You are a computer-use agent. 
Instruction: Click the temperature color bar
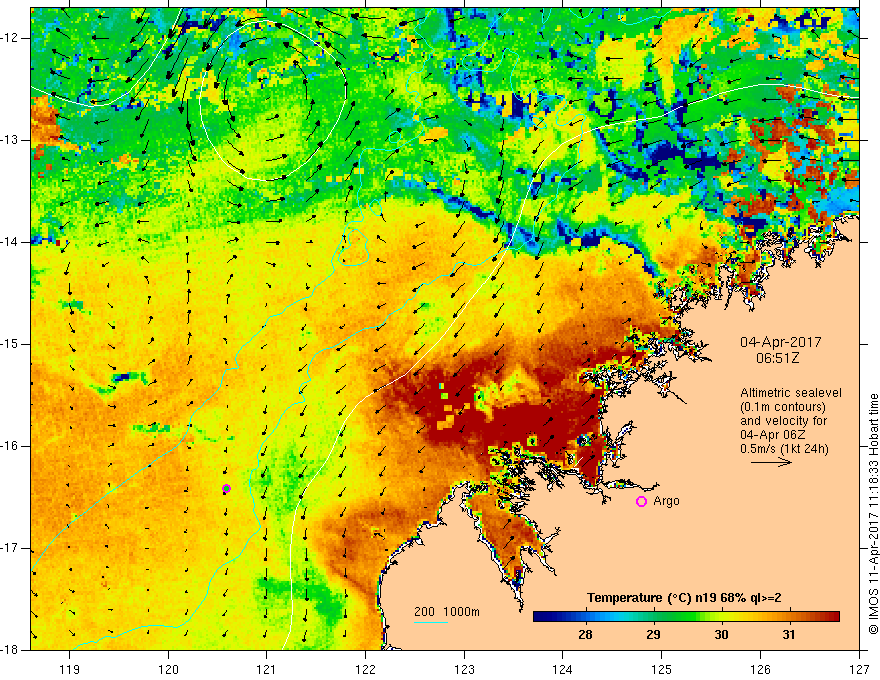686,617
